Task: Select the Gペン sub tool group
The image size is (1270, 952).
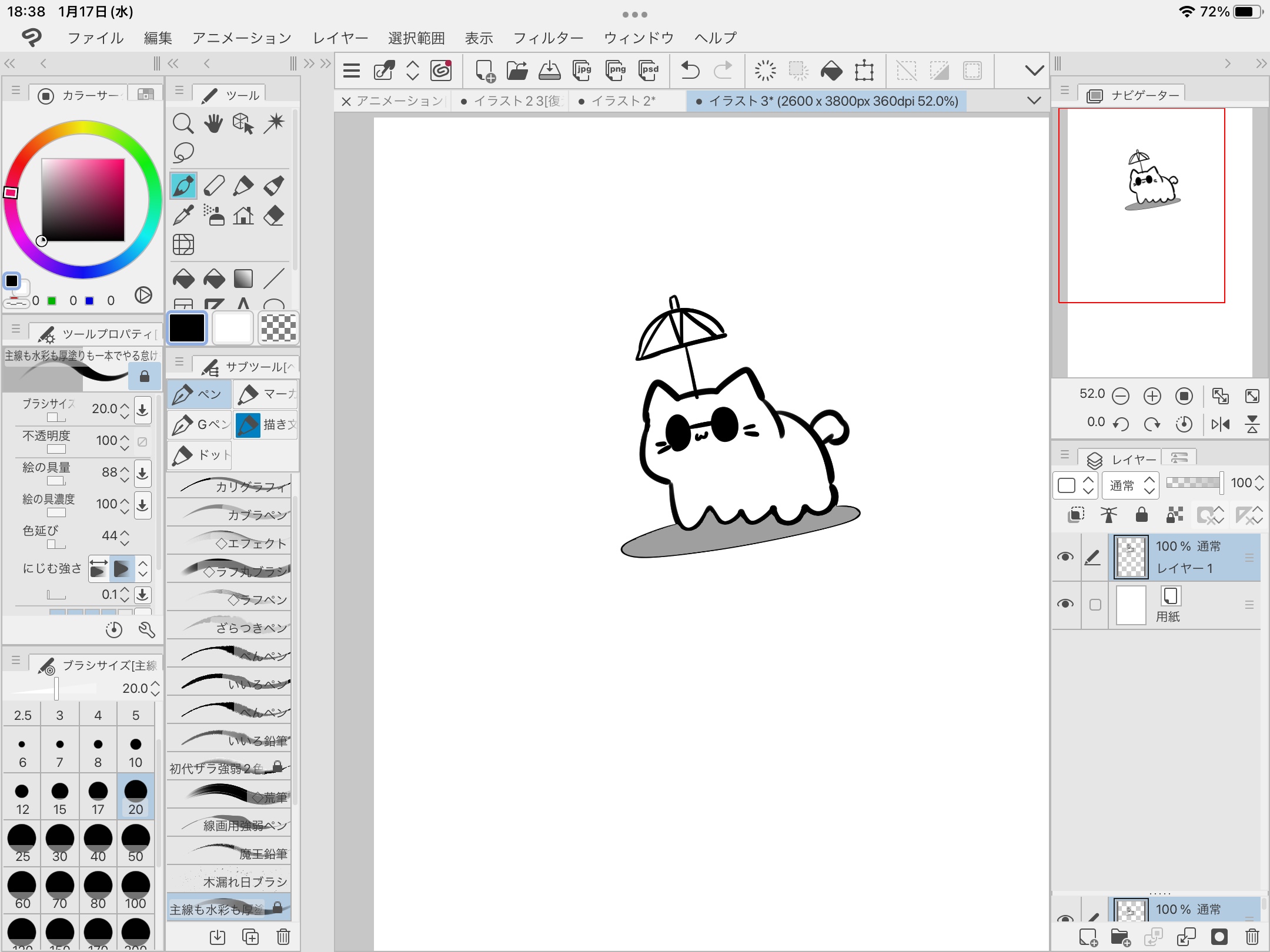Action: point(200,424)
